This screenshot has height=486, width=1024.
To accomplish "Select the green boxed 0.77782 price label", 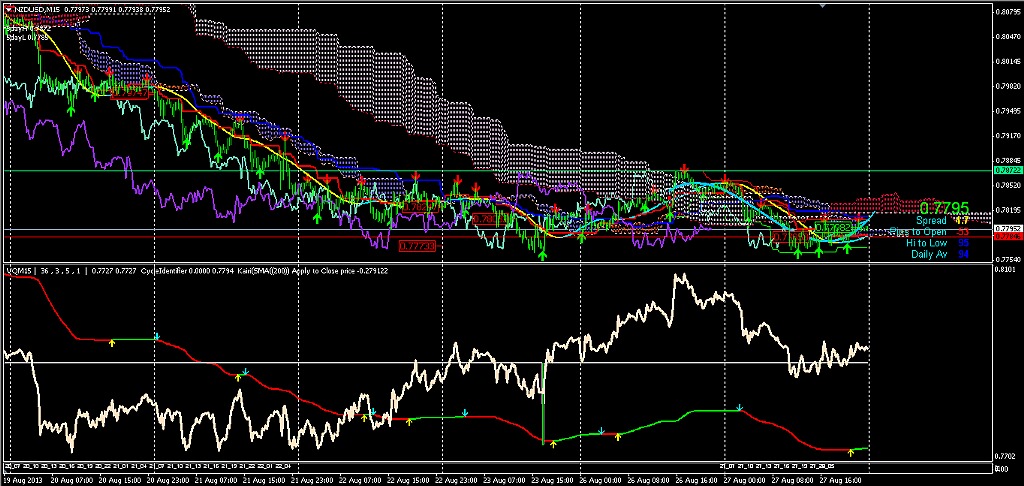I will click(833, 227).
